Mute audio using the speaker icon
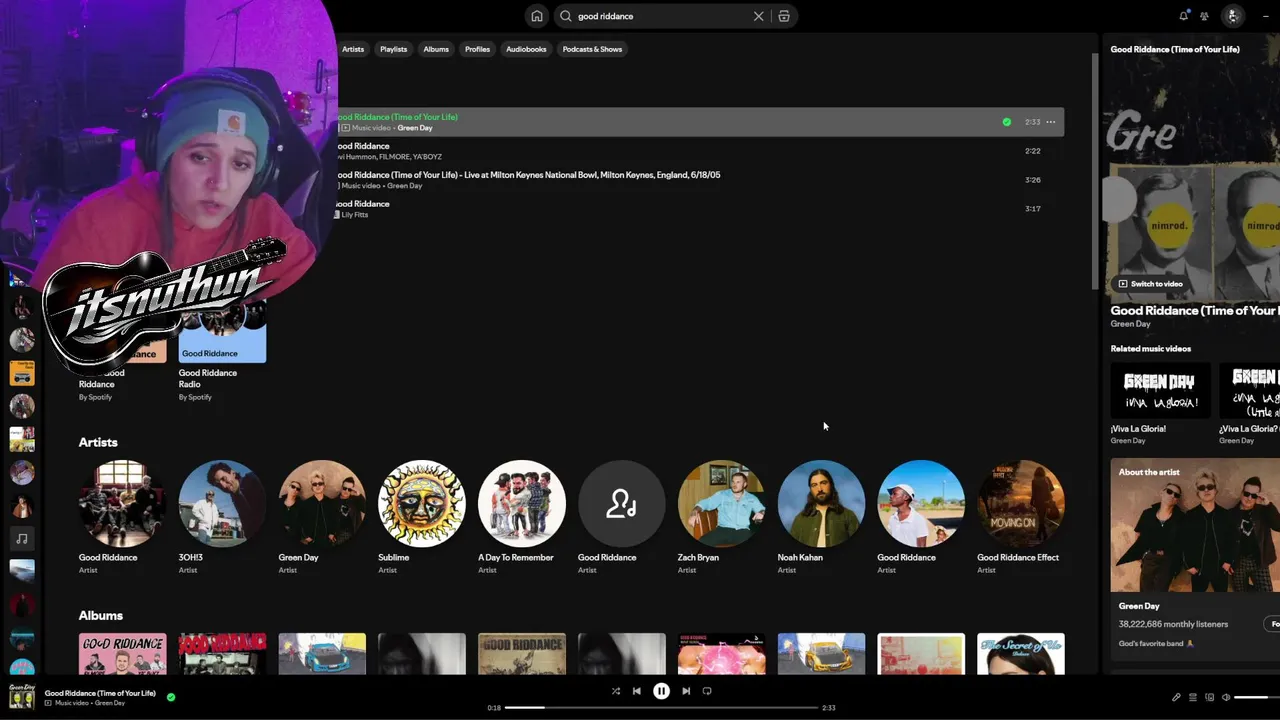This screenshot has width=1280, height=720. click(x=1226, y=697)
